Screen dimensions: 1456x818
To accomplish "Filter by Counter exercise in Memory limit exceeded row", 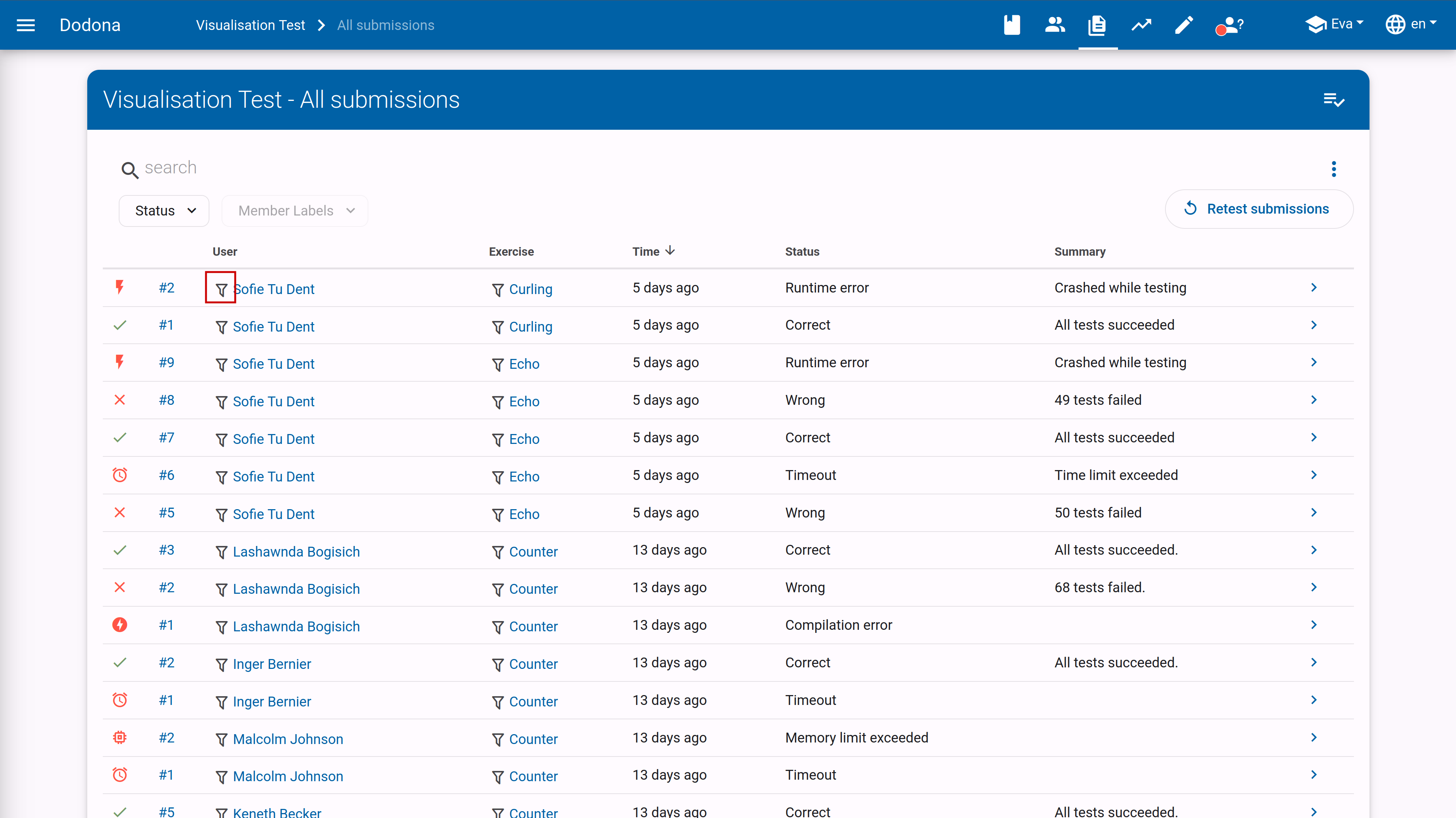I will pos(497,739).
